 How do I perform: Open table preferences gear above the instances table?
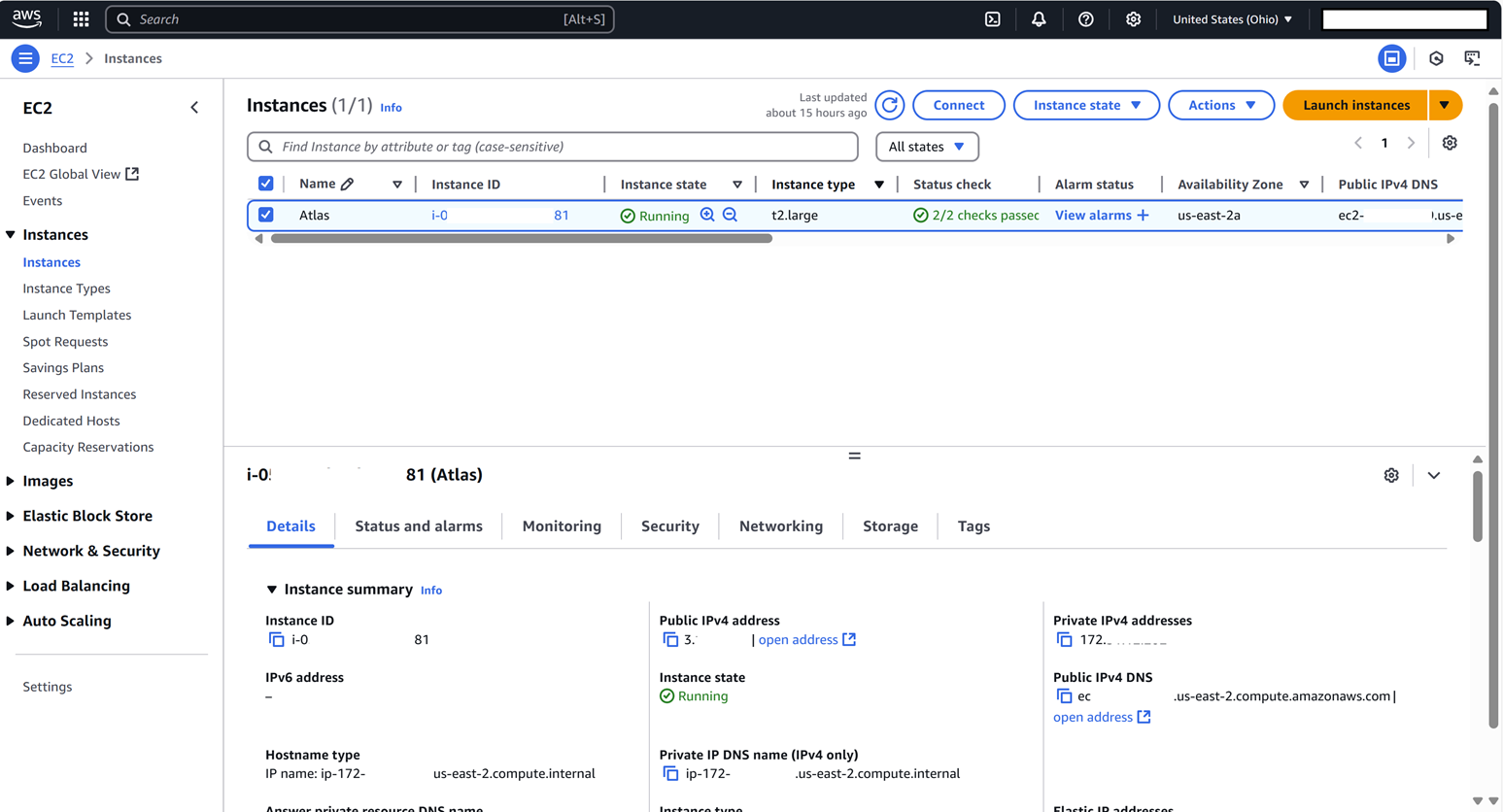point(1450,143)
